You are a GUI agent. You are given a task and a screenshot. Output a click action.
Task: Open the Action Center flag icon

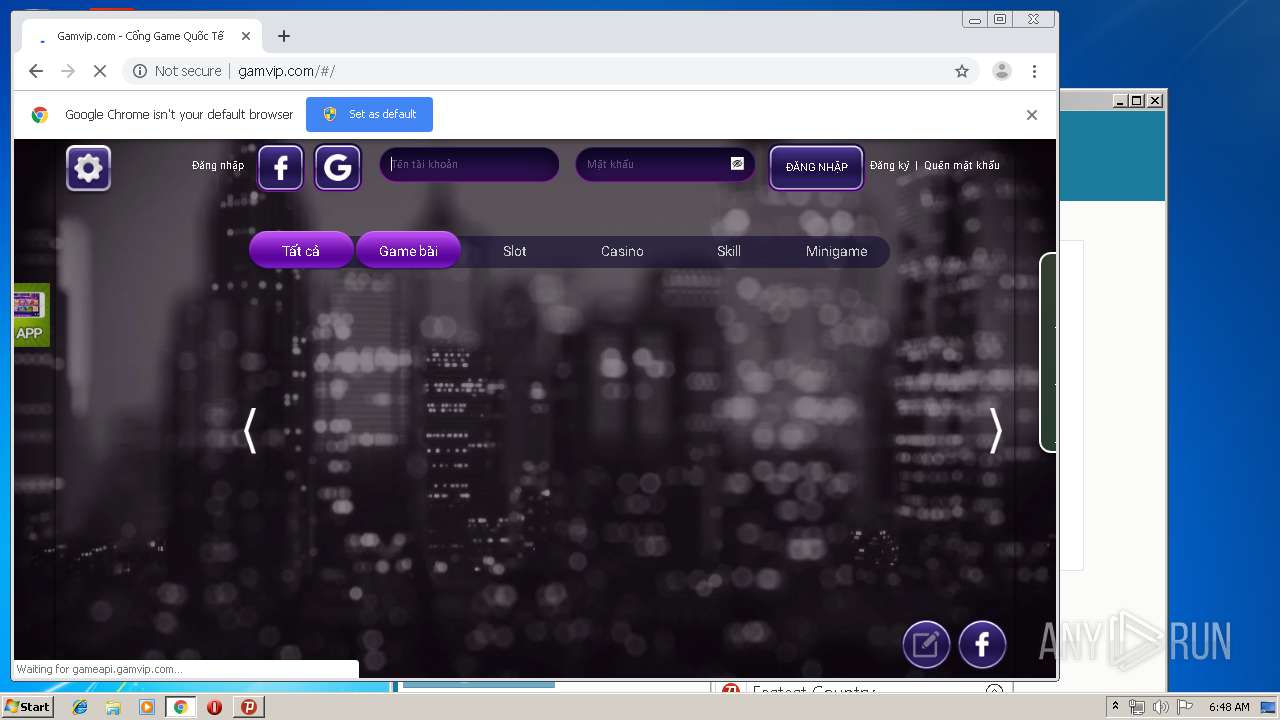point(1183,707)
